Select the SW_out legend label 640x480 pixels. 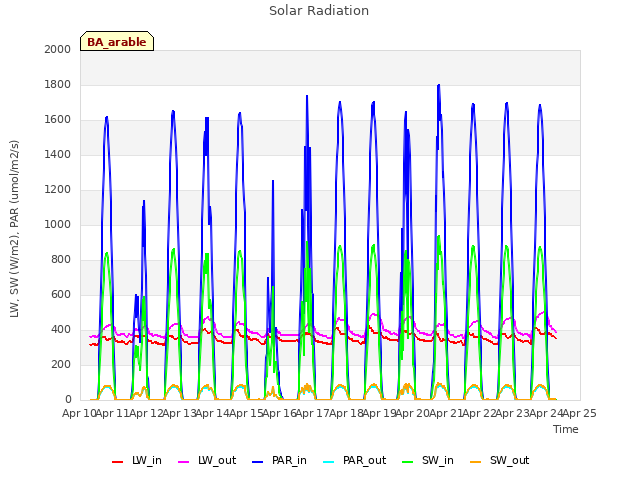pyautogui.click(x=509, y=460)
